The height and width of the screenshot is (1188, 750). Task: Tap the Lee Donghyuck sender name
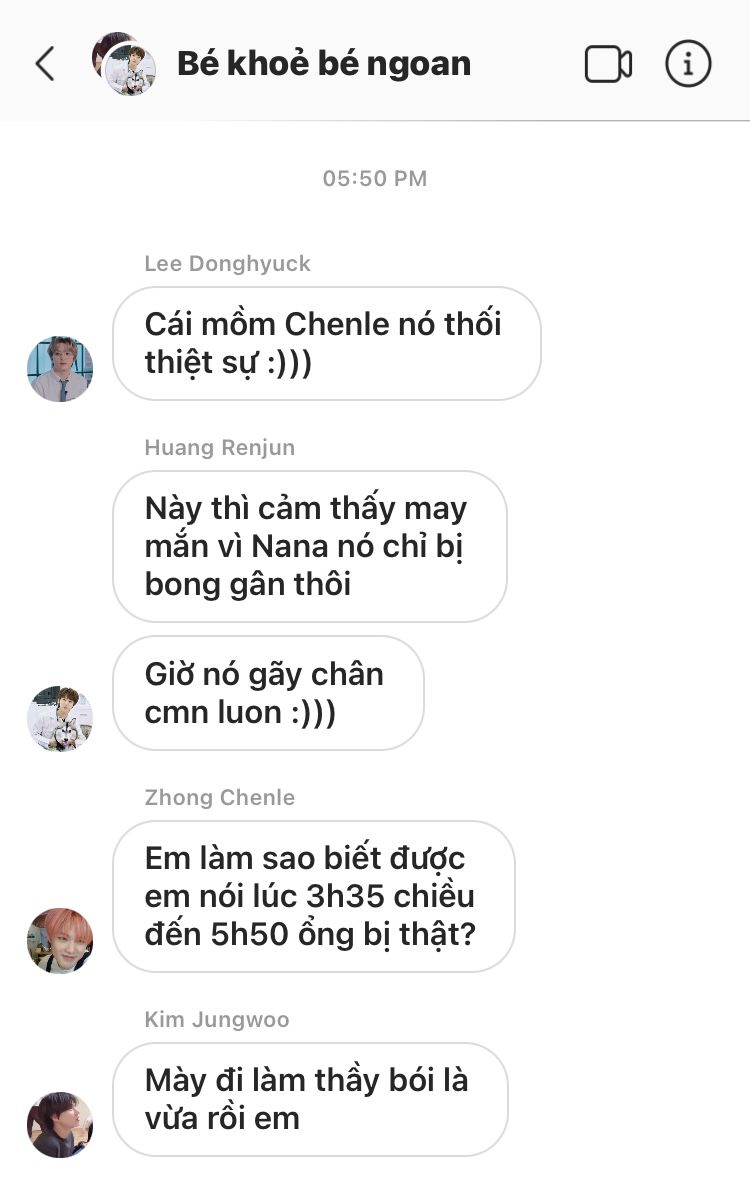227,264
